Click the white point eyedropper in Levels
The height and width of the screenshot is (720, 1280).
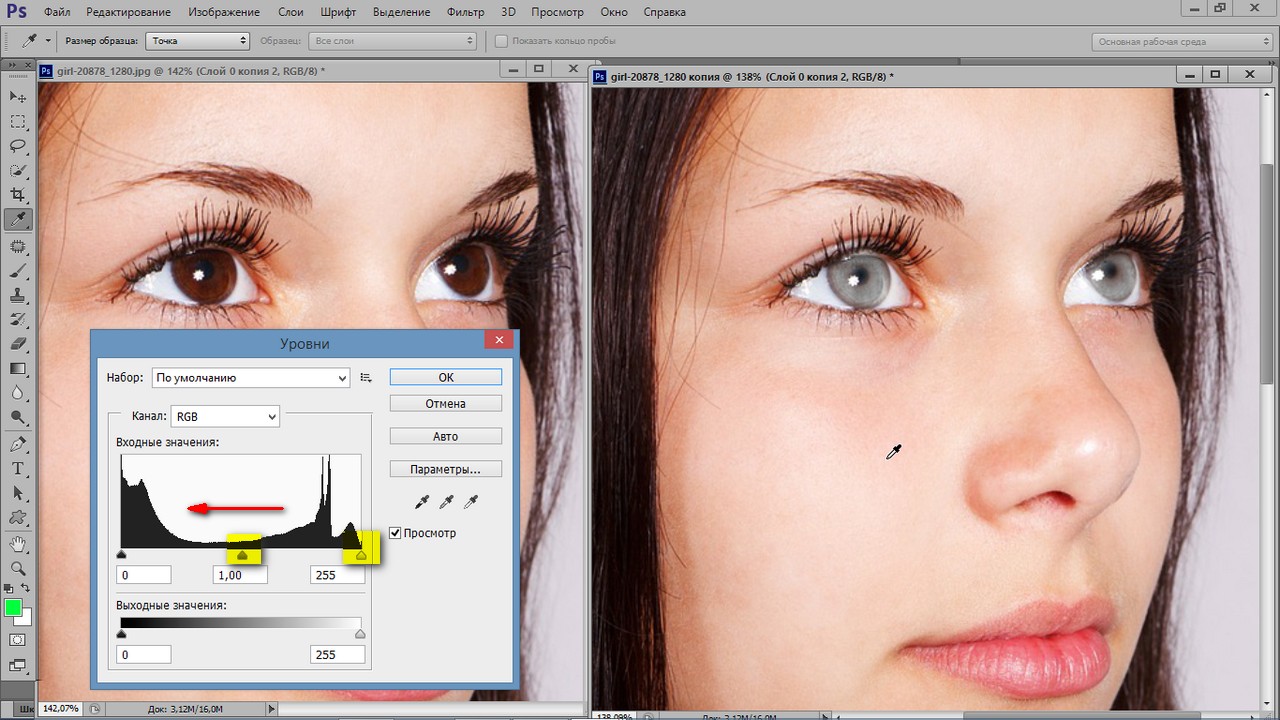point(470,501)
